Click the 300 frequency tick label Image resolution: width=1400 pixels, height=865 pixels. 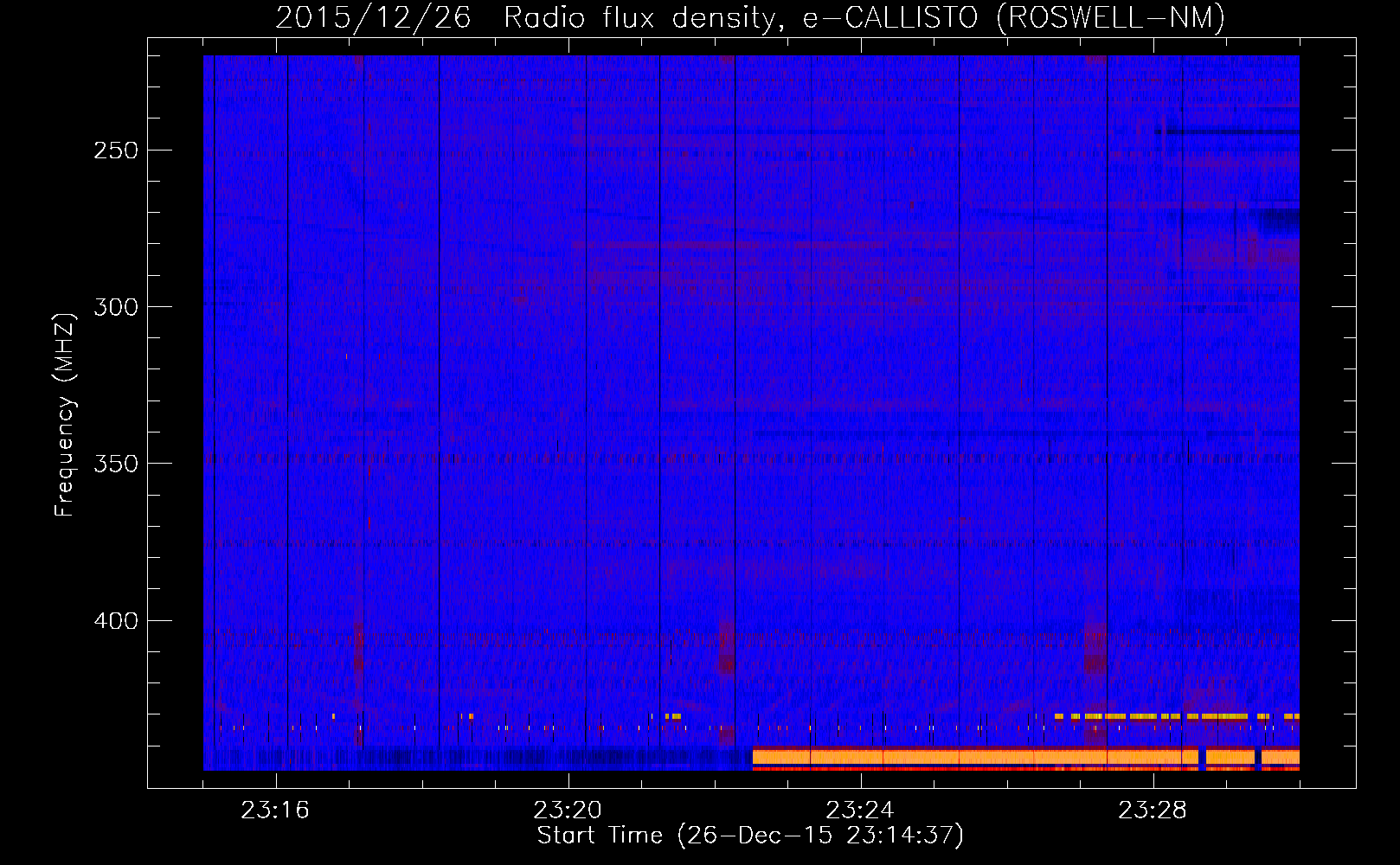[x=116, y=307]
